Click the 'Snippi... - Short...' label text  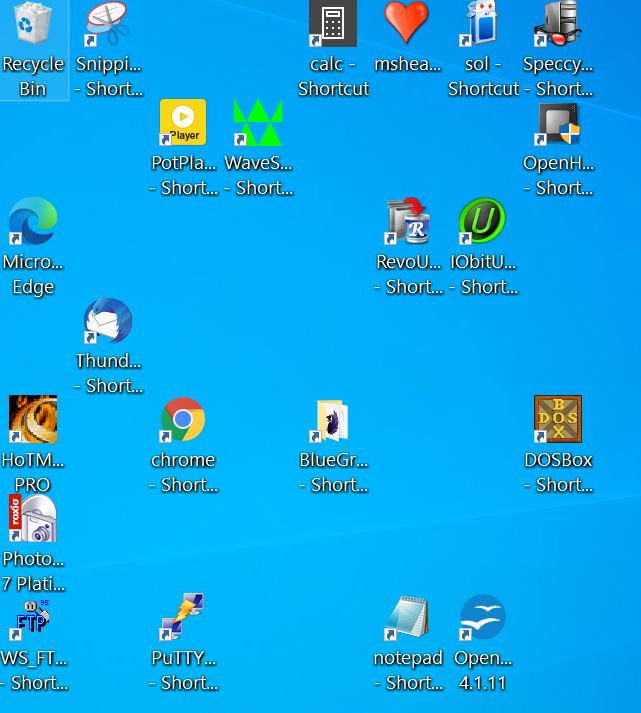point(108,76)
